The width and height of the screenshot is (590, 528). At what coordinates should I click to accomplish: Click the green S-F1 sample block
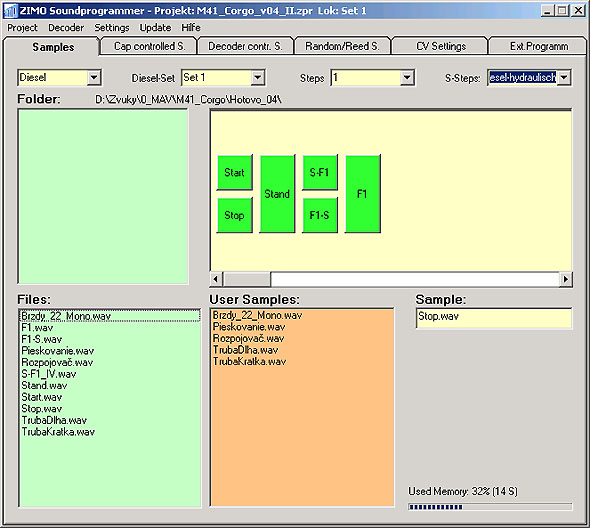click(x=320, y=172)
